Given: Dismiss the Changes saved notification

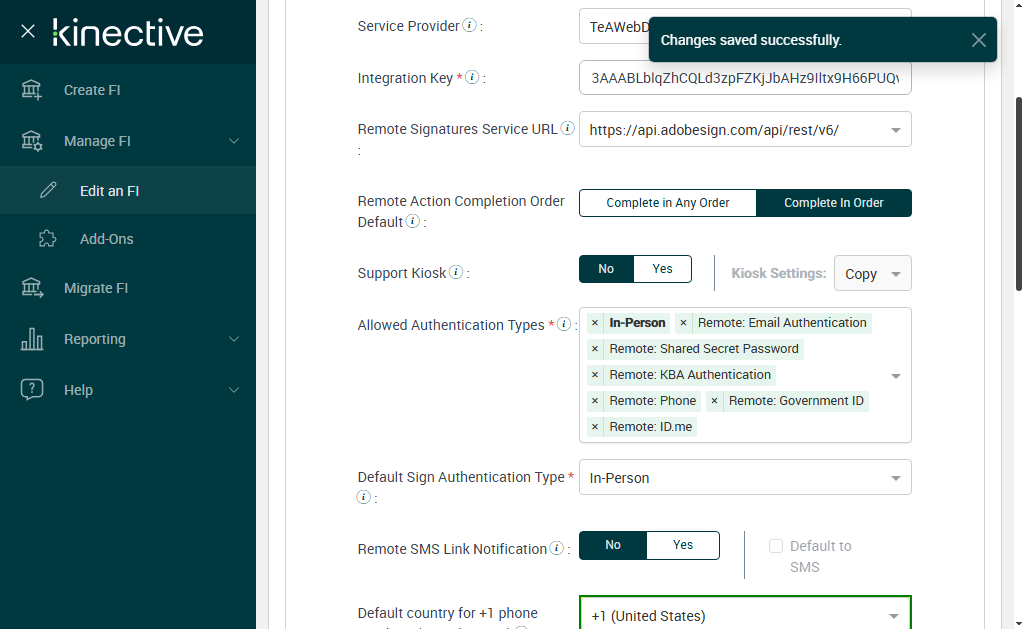Looking at the screenshot, I should point(978,40).
